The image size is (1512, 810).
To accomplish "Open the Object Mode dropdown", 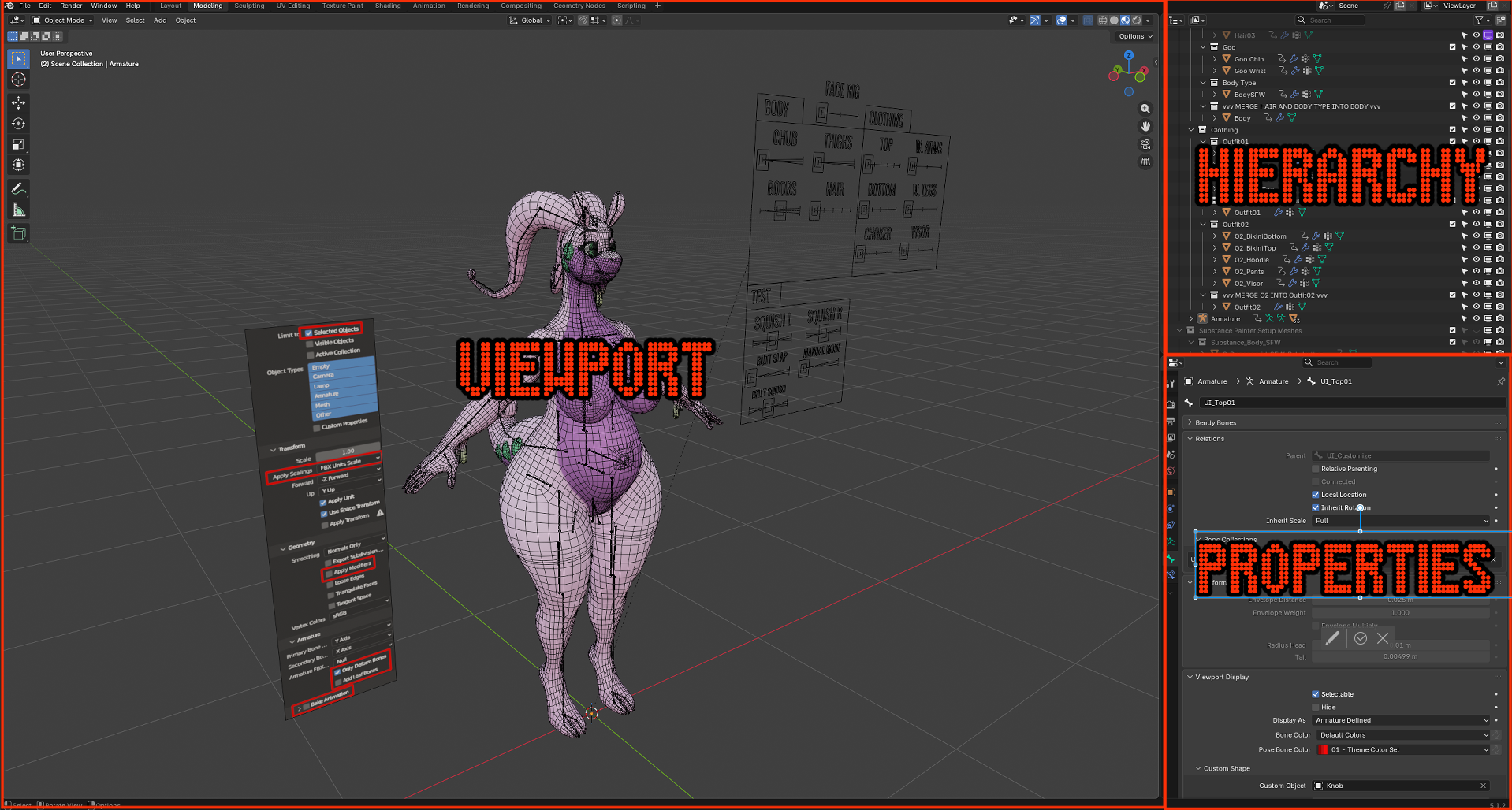I will 62,20.
